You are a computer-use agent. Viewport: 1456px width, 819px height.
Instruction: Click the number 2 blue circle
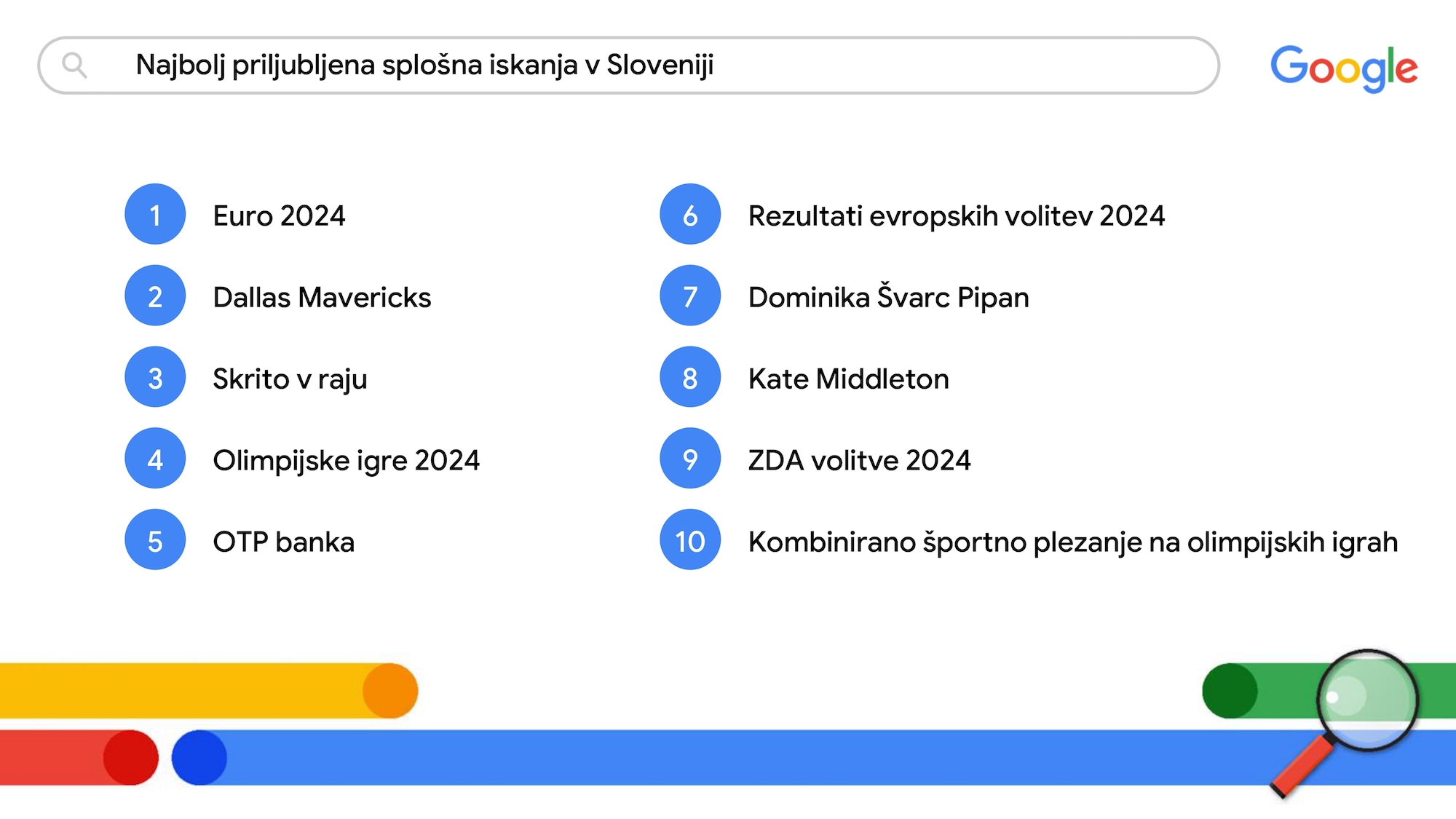155,296
